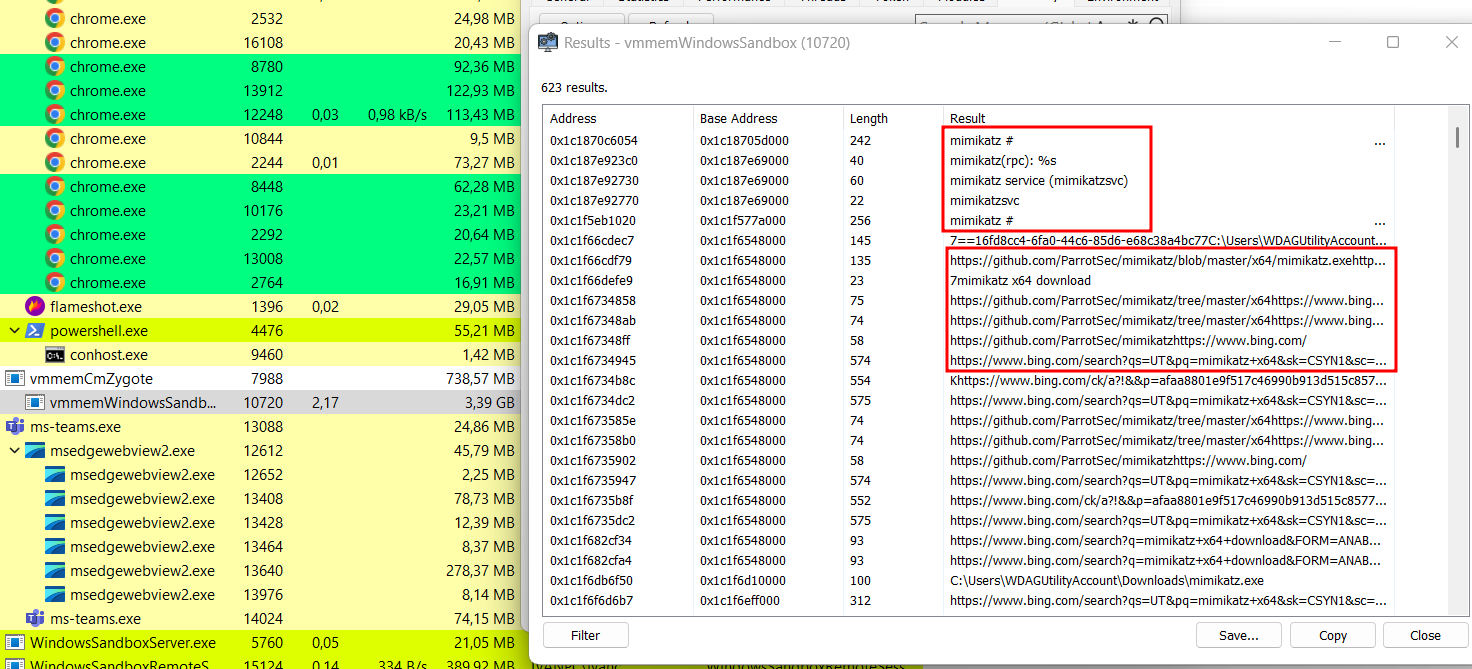Click address cell 0x1c1f6734b8c
1472x669 pixels.
tap(592, 380)
